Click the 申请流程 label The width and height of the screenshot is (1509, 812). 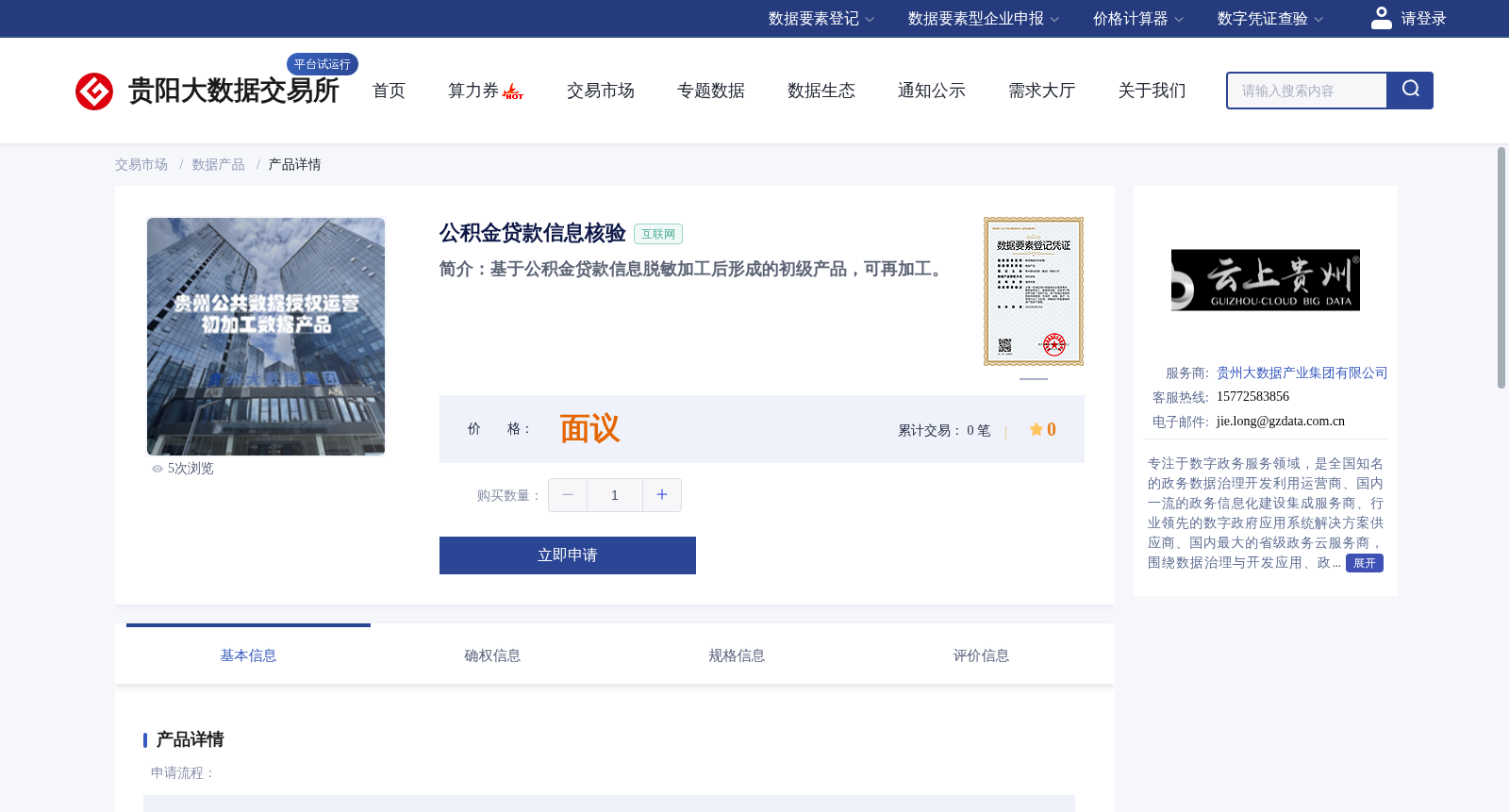[x=183, y=773]
